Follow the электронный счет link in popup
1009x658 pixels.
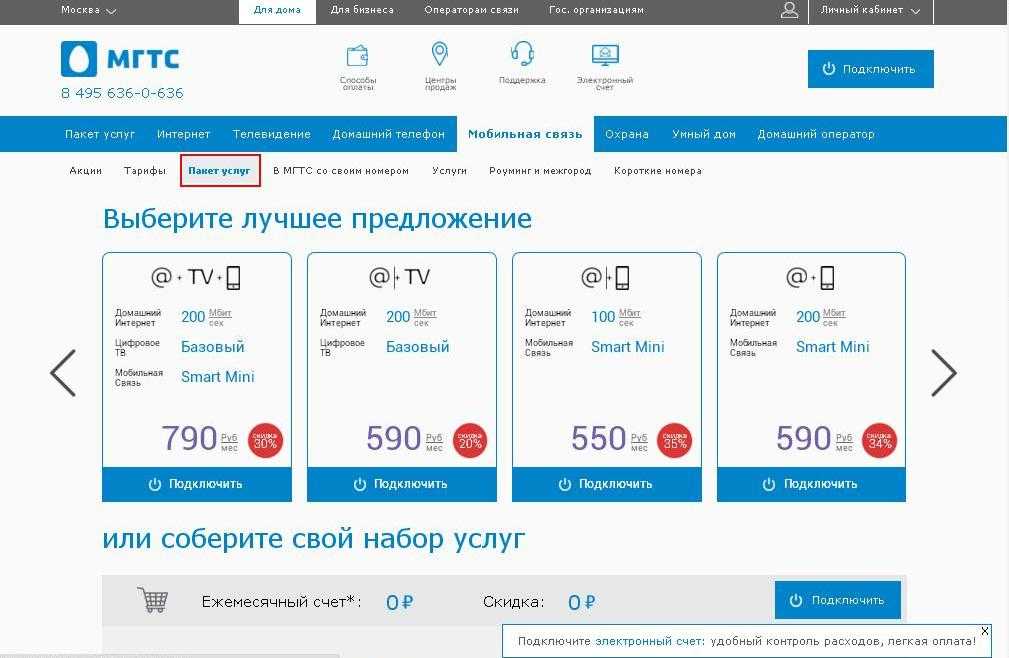647,641
